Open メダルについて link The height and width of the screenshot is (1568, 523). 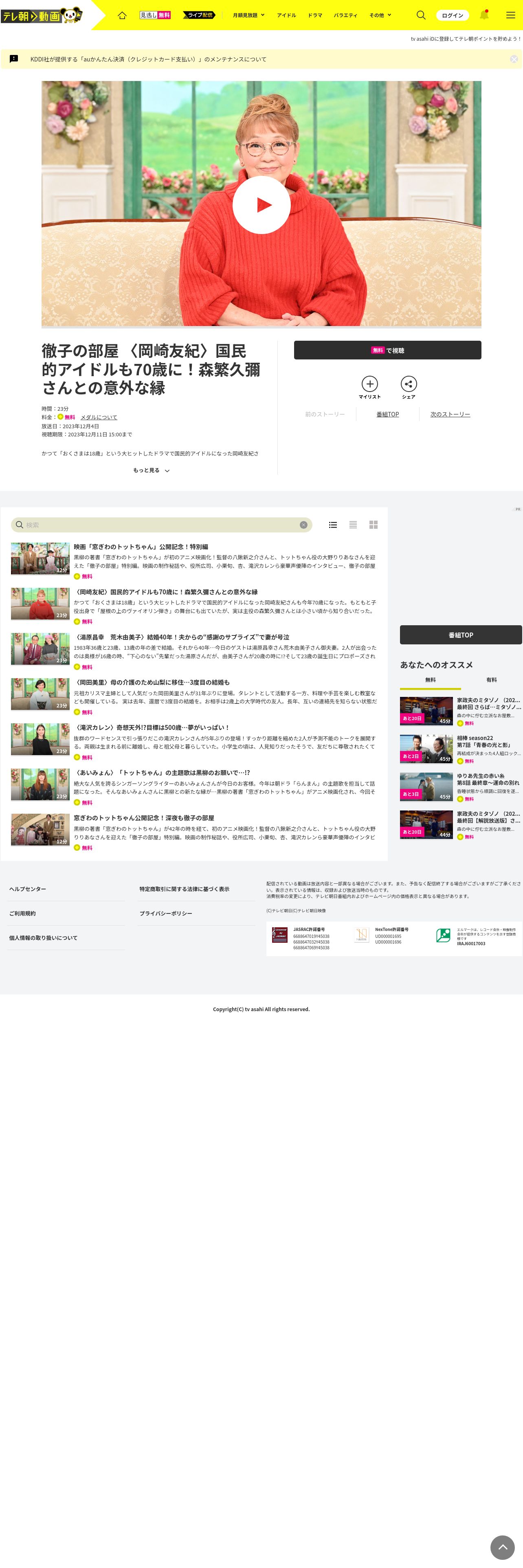point(99,418)
